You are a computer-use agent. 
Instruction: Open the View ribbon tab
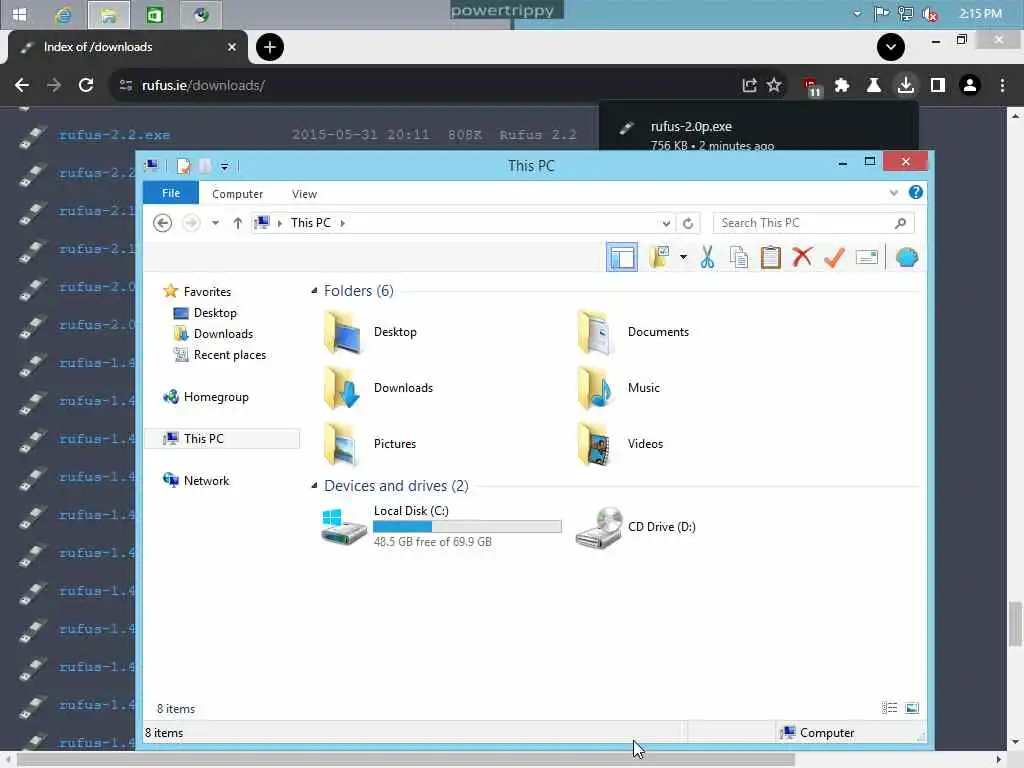pos(304,194)
